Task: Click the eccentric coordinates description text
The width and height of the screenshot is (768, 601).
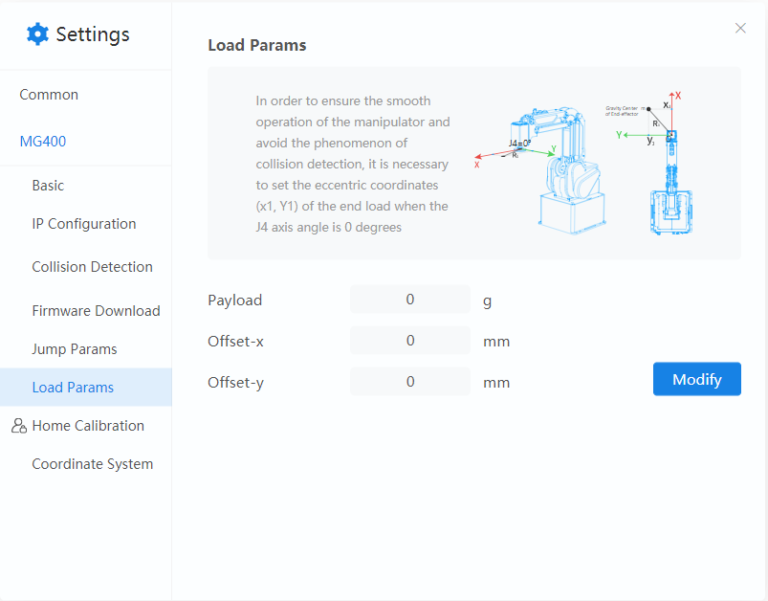Action: point(352,164)
